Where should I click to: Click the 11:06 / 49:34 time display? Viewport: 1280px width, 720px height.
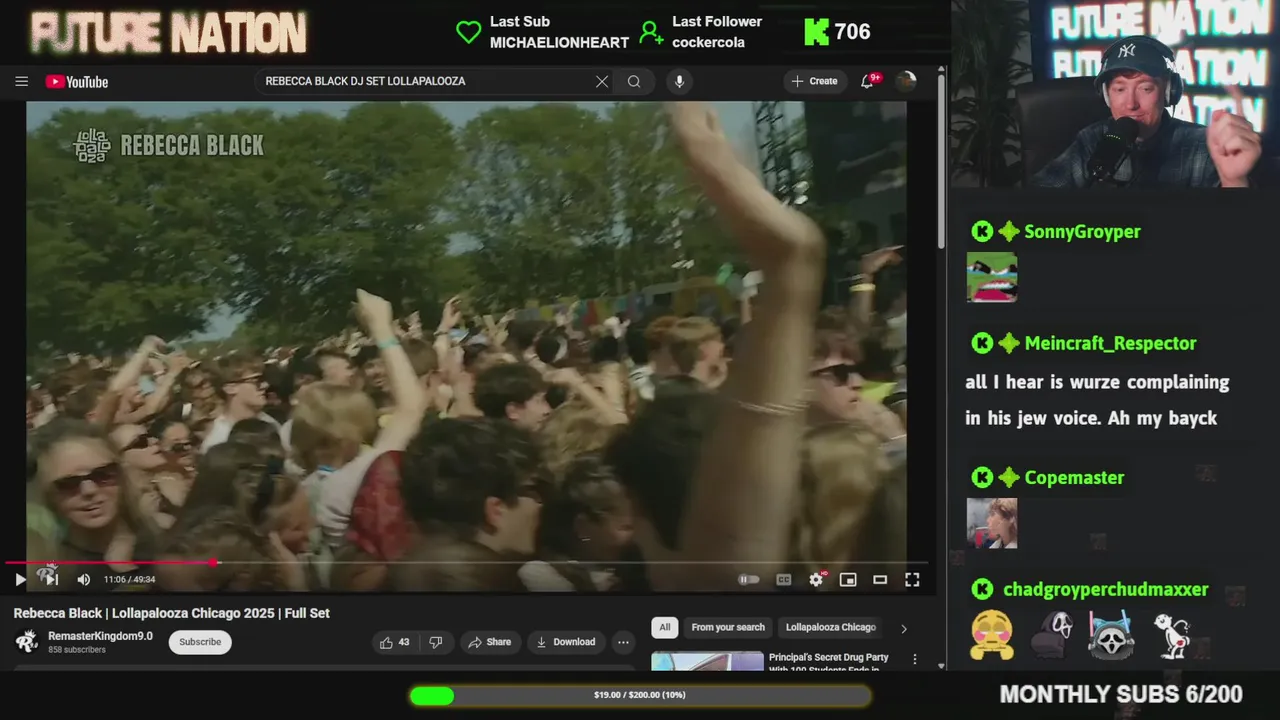click(129, 579)
